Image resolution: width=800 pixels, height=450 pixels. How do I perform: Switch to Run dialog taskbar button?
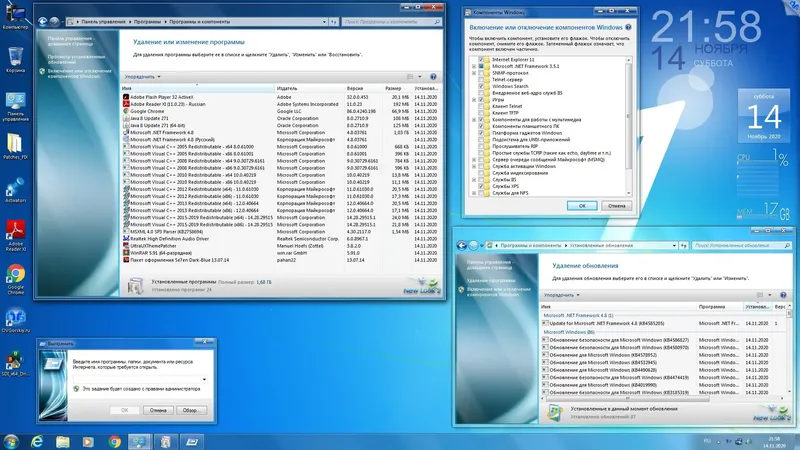click(x=192, y=441)
